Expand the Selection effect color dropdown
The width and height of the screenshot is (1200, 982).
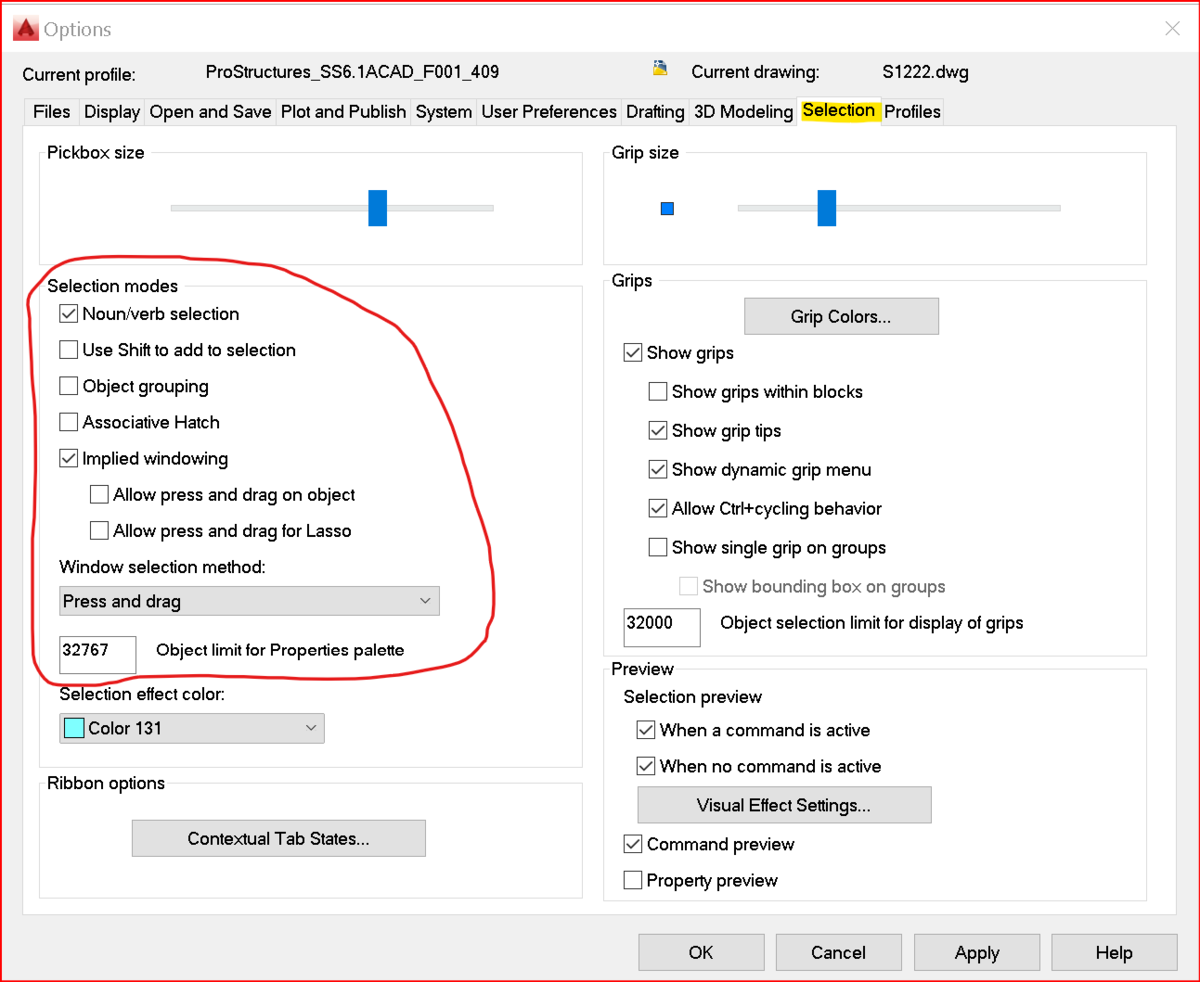point(192,728)
